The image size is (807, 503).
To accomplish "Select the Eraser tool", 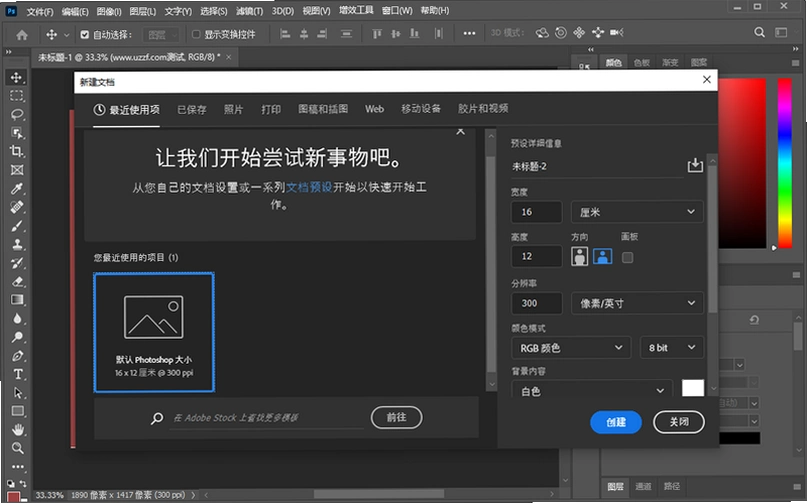I will point(16,282).
